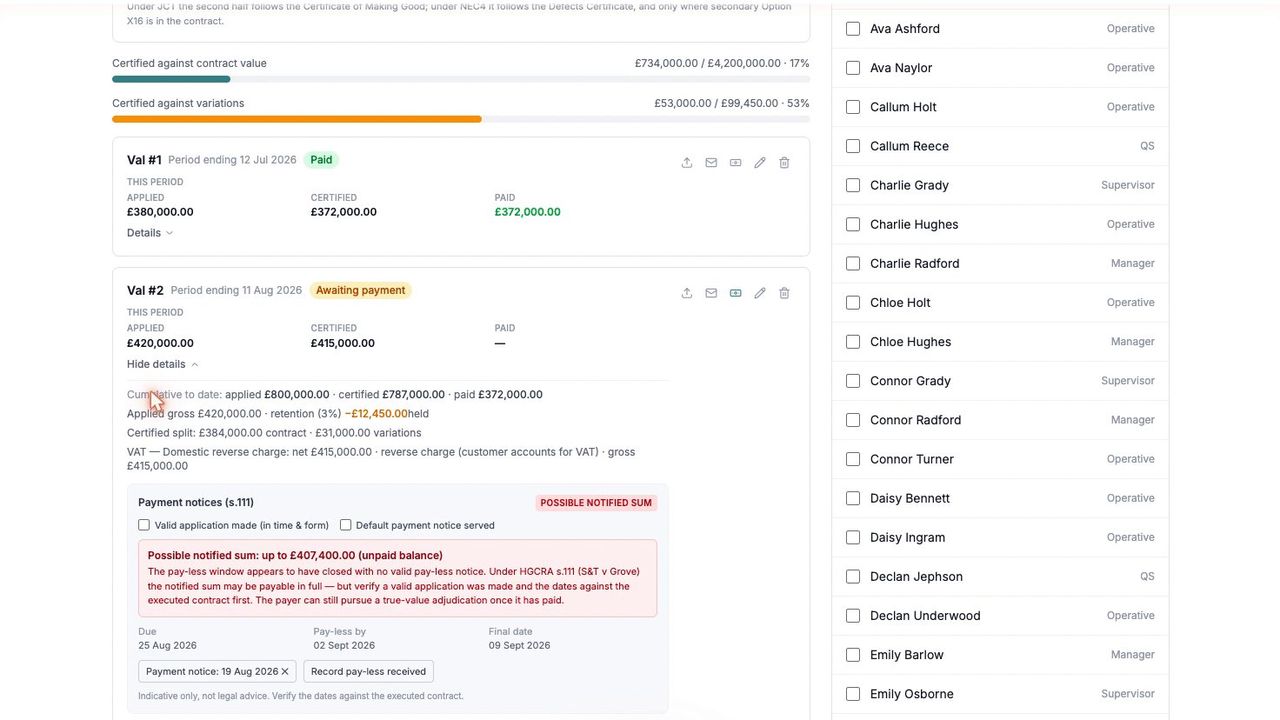Click the email envelope icon on Val #1
Viewport: 1280px width, 720px height.
(x=711, y=162)
